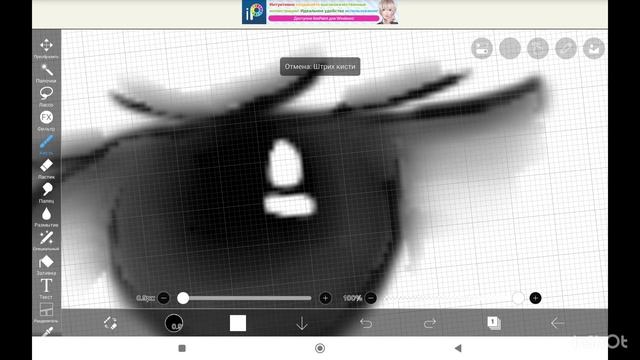Tap Android recent apps square button
Image resolution: width=640 pixels, height=360 pixels.
(x=182, y=348)
